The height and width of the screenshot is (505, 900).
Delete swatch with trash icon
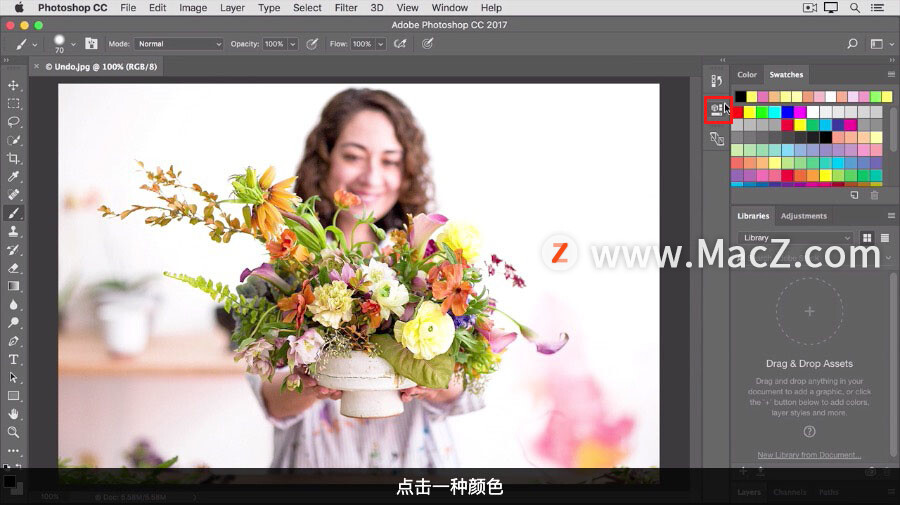(874, 195)
